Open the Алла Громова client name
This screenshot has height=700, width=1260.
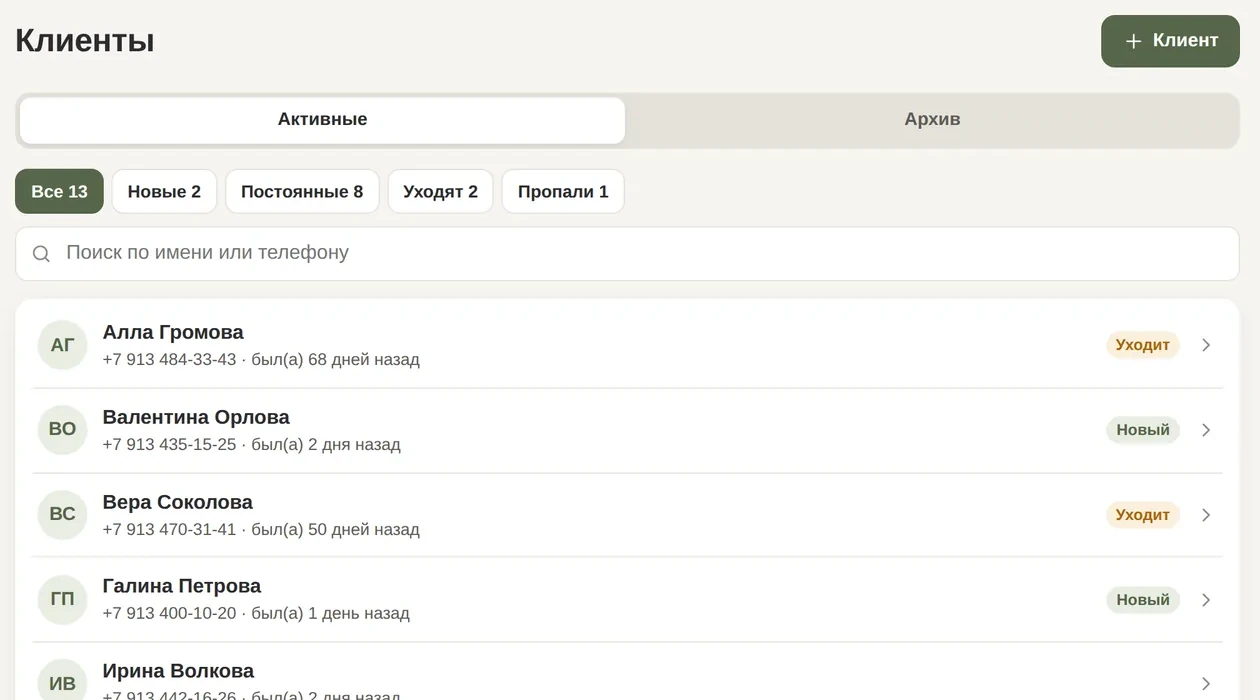[x=173, y=332]
